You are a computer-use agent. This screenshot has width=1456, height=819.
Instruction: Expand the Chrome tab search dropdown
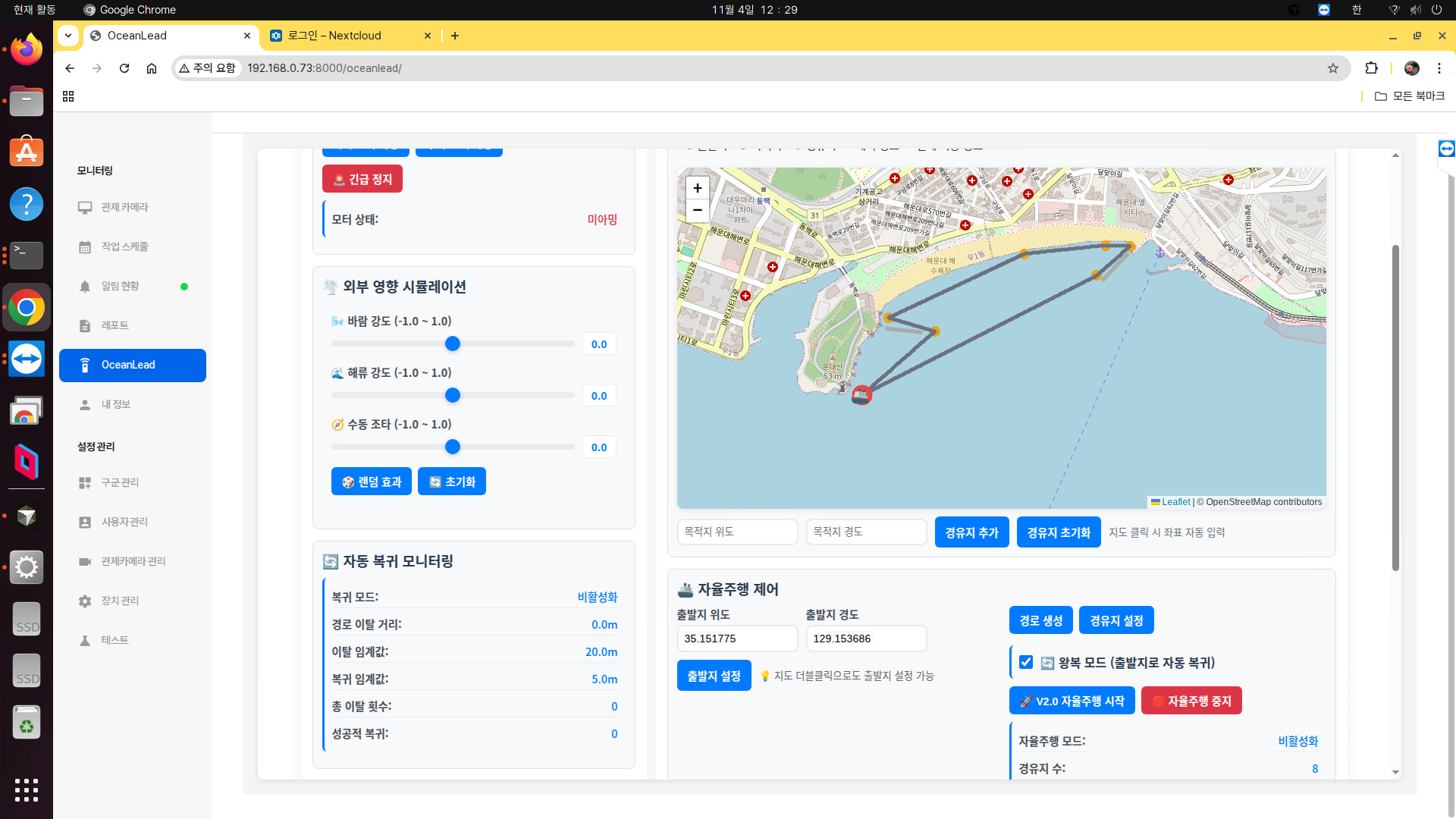point(68,35)
